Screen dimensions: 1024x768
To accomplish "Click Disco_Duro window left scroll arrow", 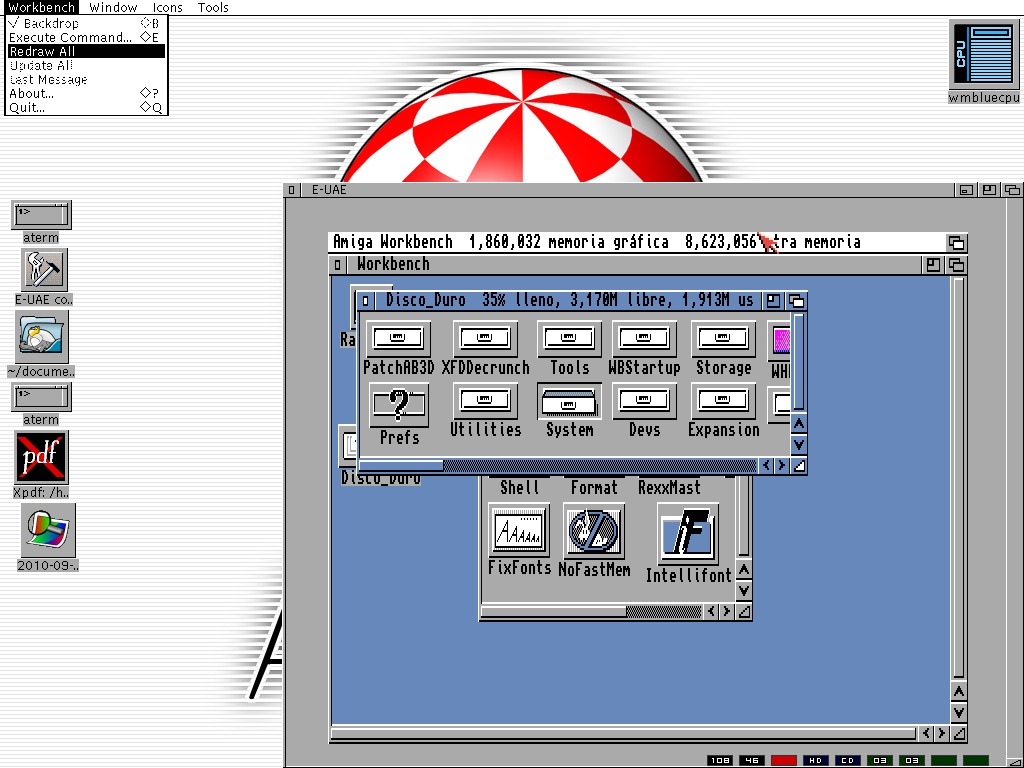I will 766,466.
